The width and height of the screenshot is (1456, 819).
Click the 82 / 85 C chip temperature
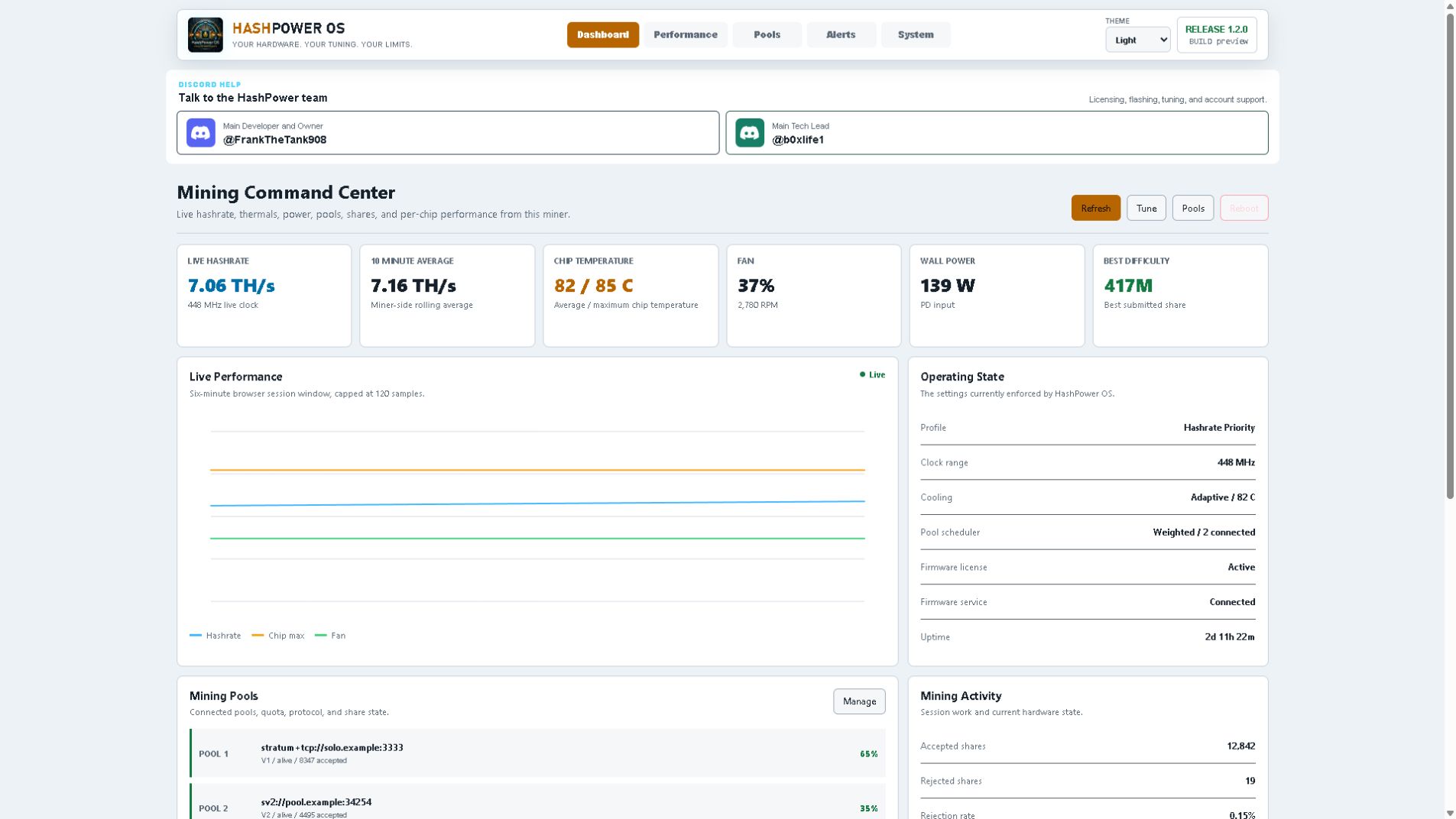(x=594, y=286)
